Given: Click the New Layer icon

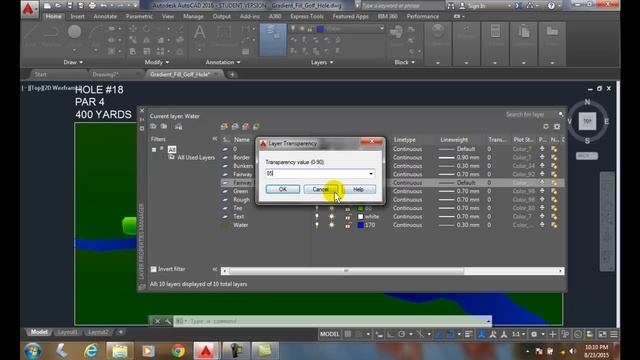Looking at the screenshot, I should tap(224, 127).
